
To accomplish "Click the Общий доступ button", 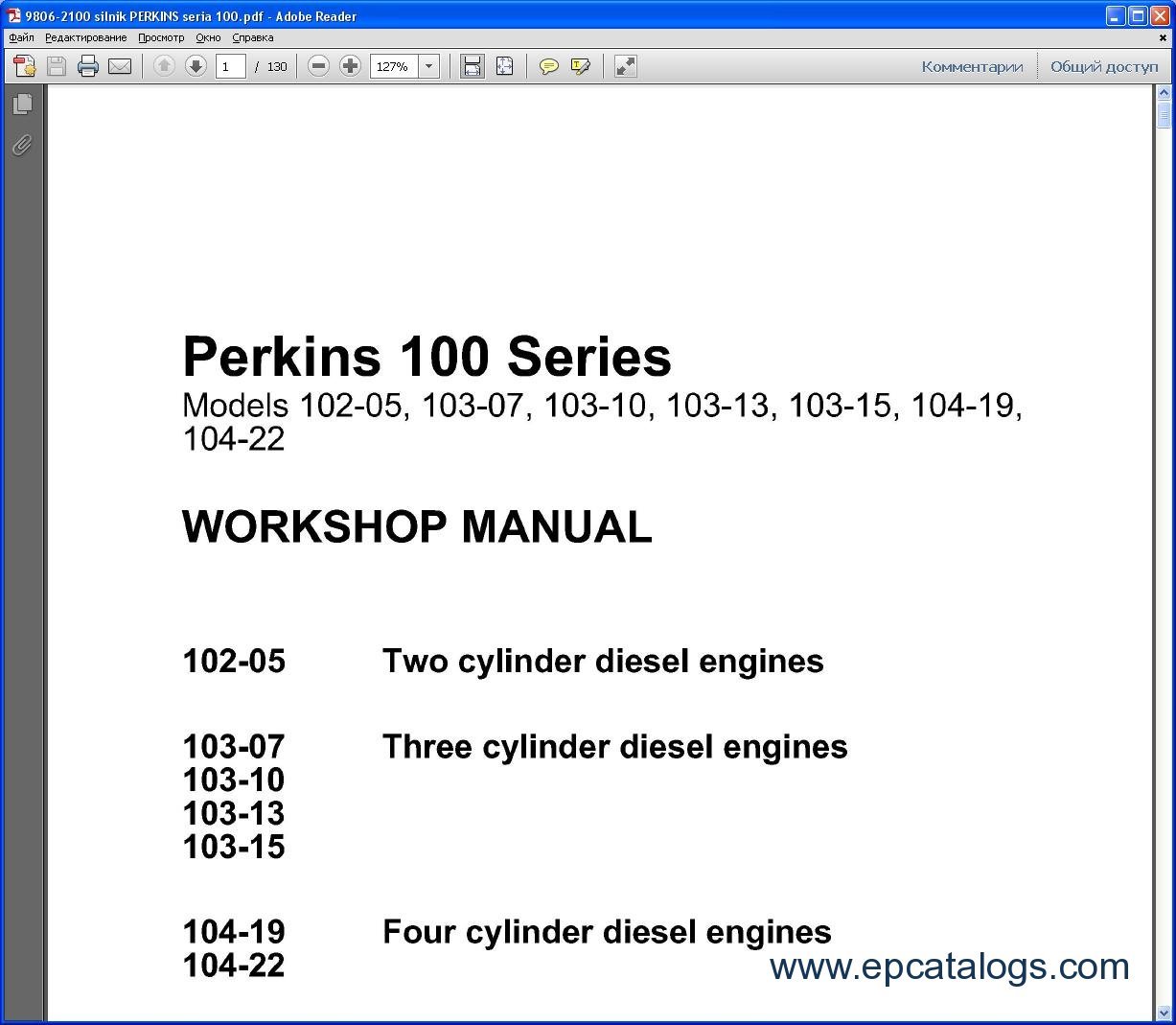I will click(1104, 66).
